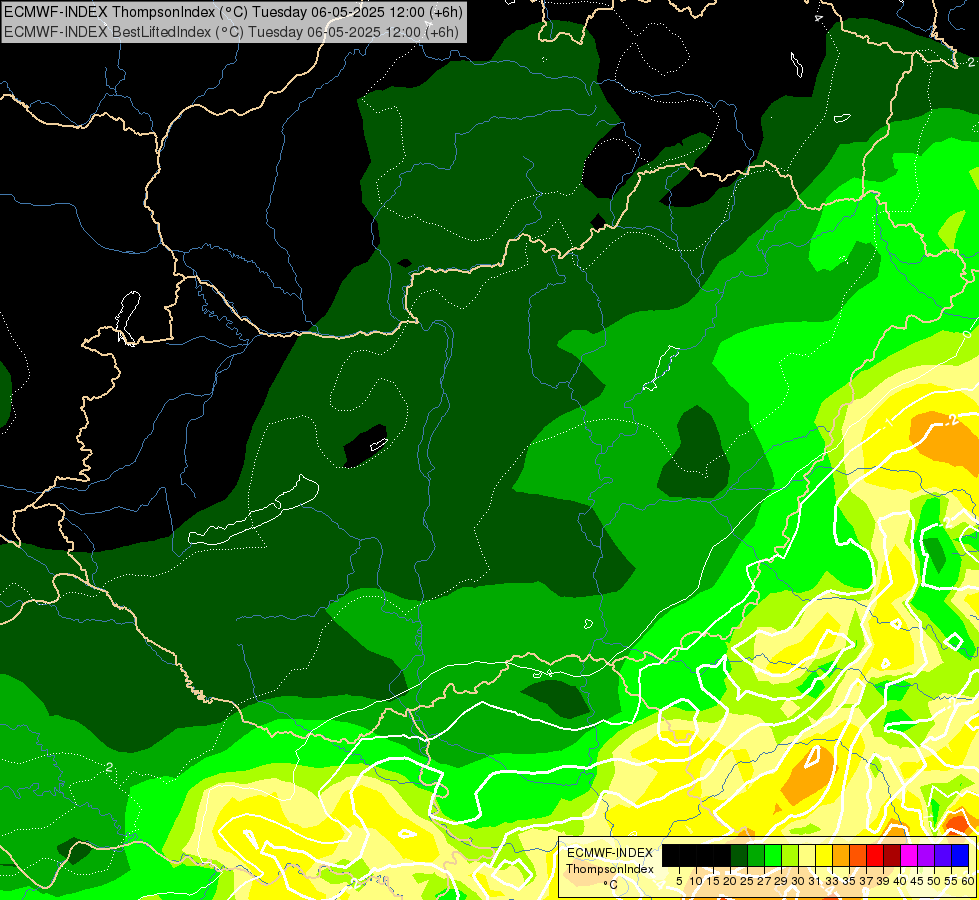
Task: Click the ECMWF-INDEX label inside the legend box
Action: (610, 853)
